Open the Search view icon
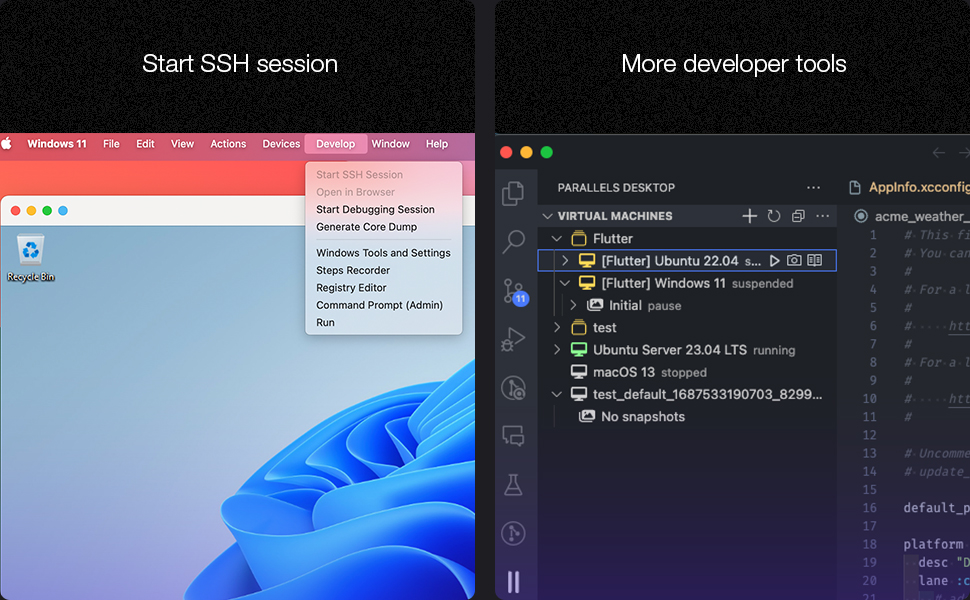970x600 pixels. [x=513, y=241]
